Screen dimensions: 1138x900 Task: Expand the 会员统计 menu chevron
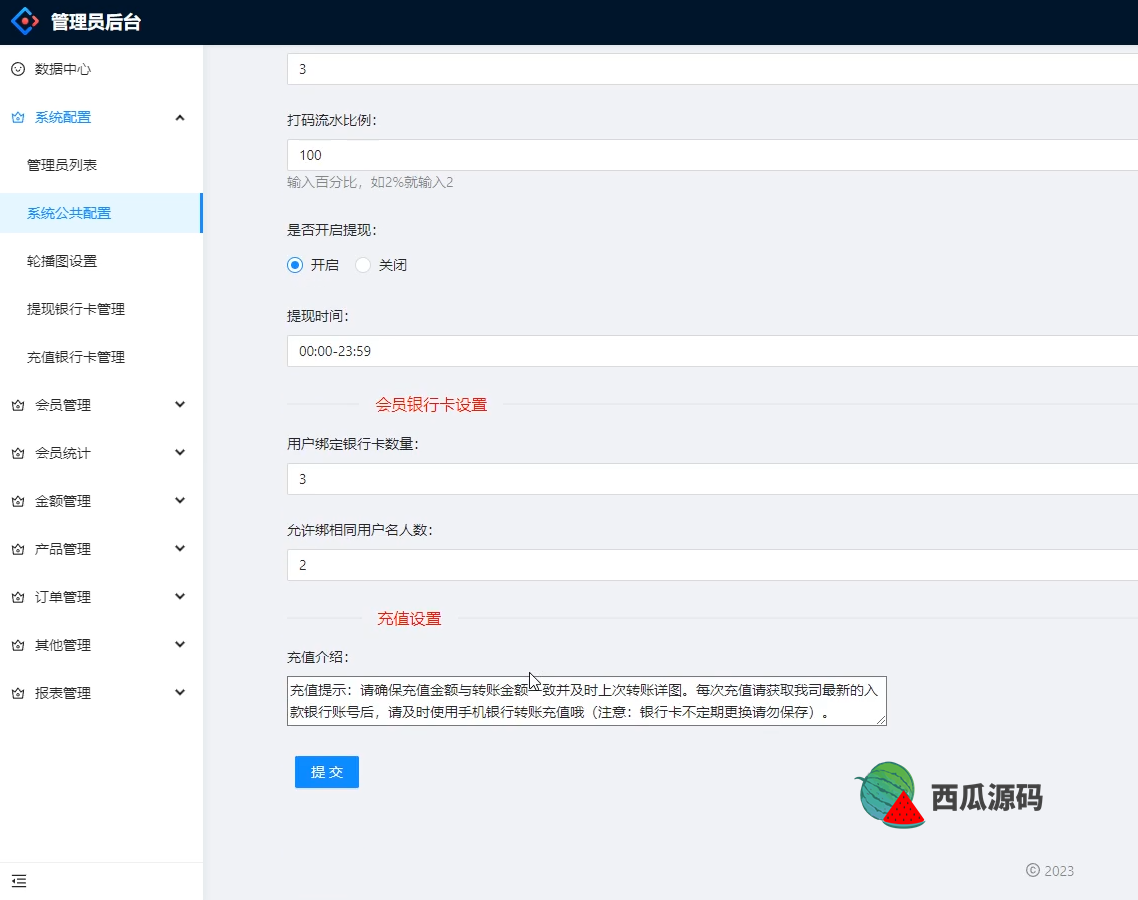coord(180,453)
